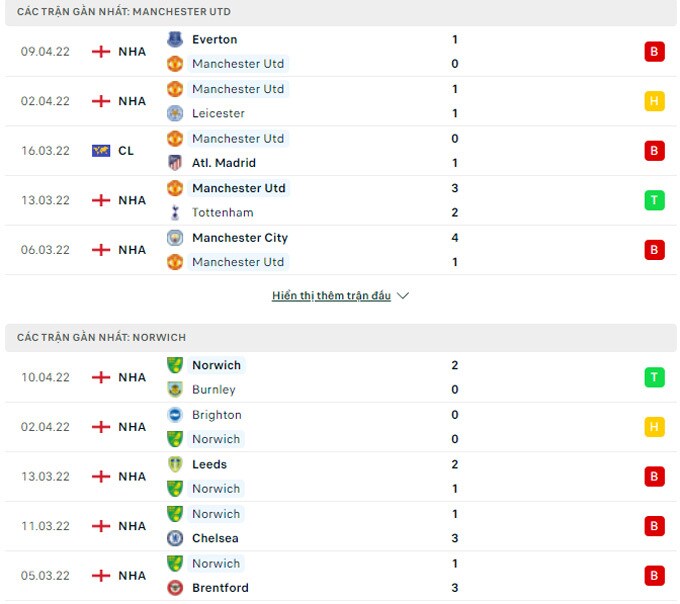Click the green T badge for Norwich-Burnley match

(x=654, y=377)
